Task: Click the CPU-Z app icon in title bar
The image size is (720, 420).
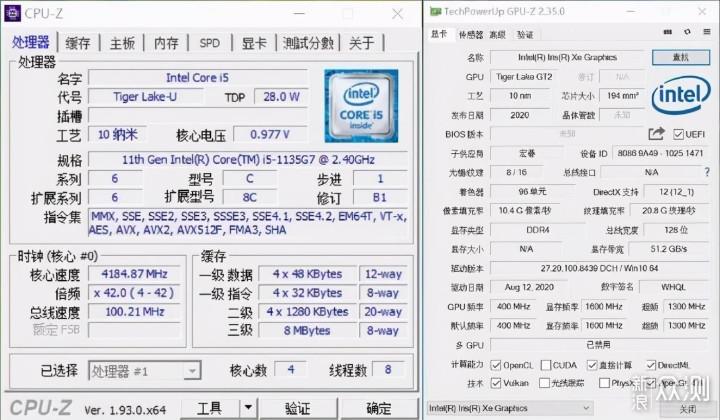Action: coord(12,13)
